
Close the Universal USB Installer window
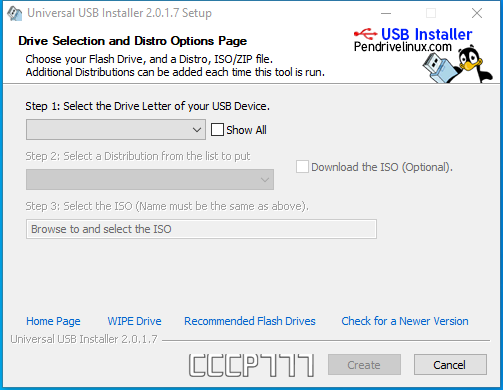click(x=477, y=13)
